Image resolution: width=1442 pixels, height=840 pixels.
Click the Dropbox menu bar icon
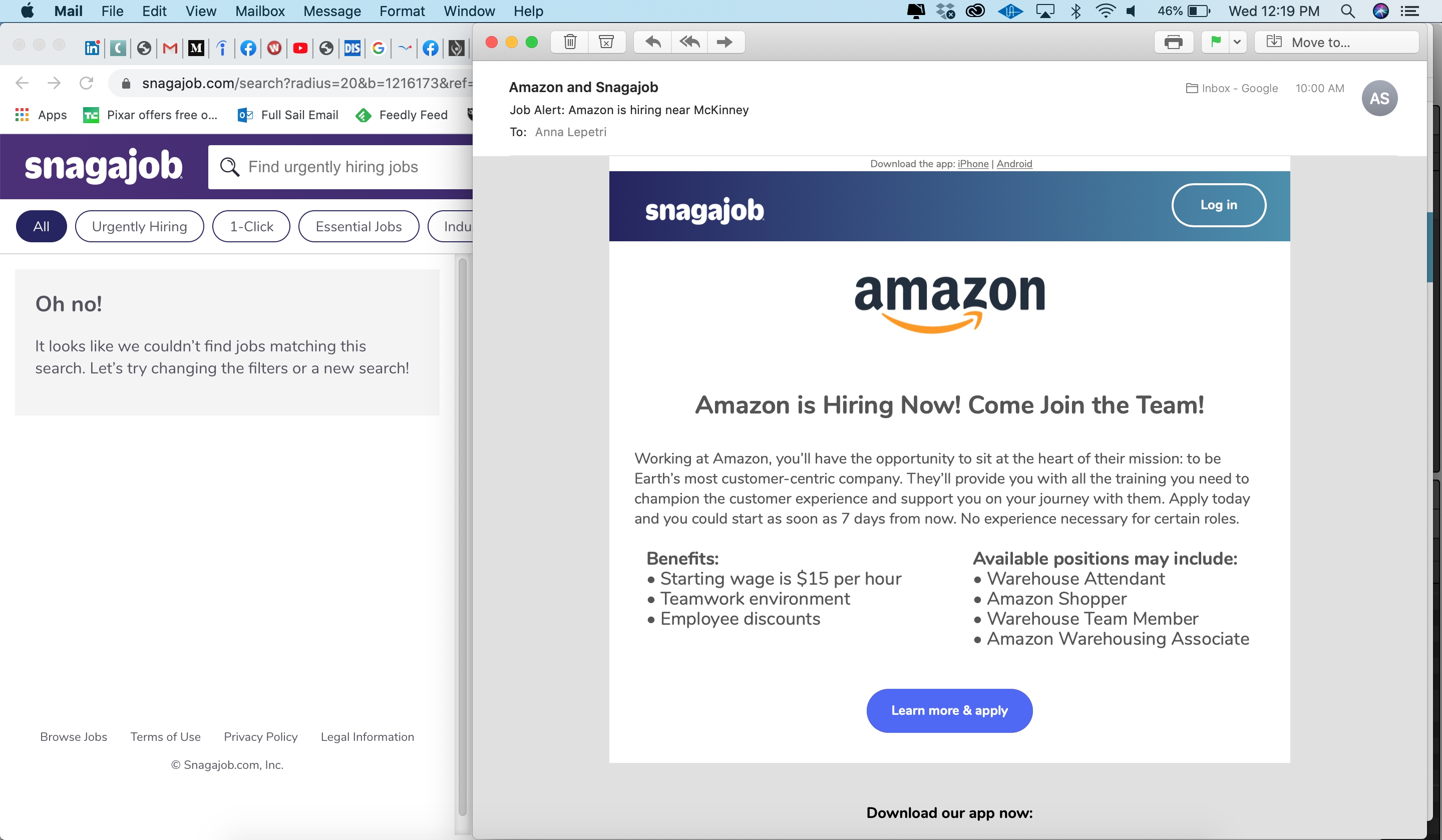(945, 11)
